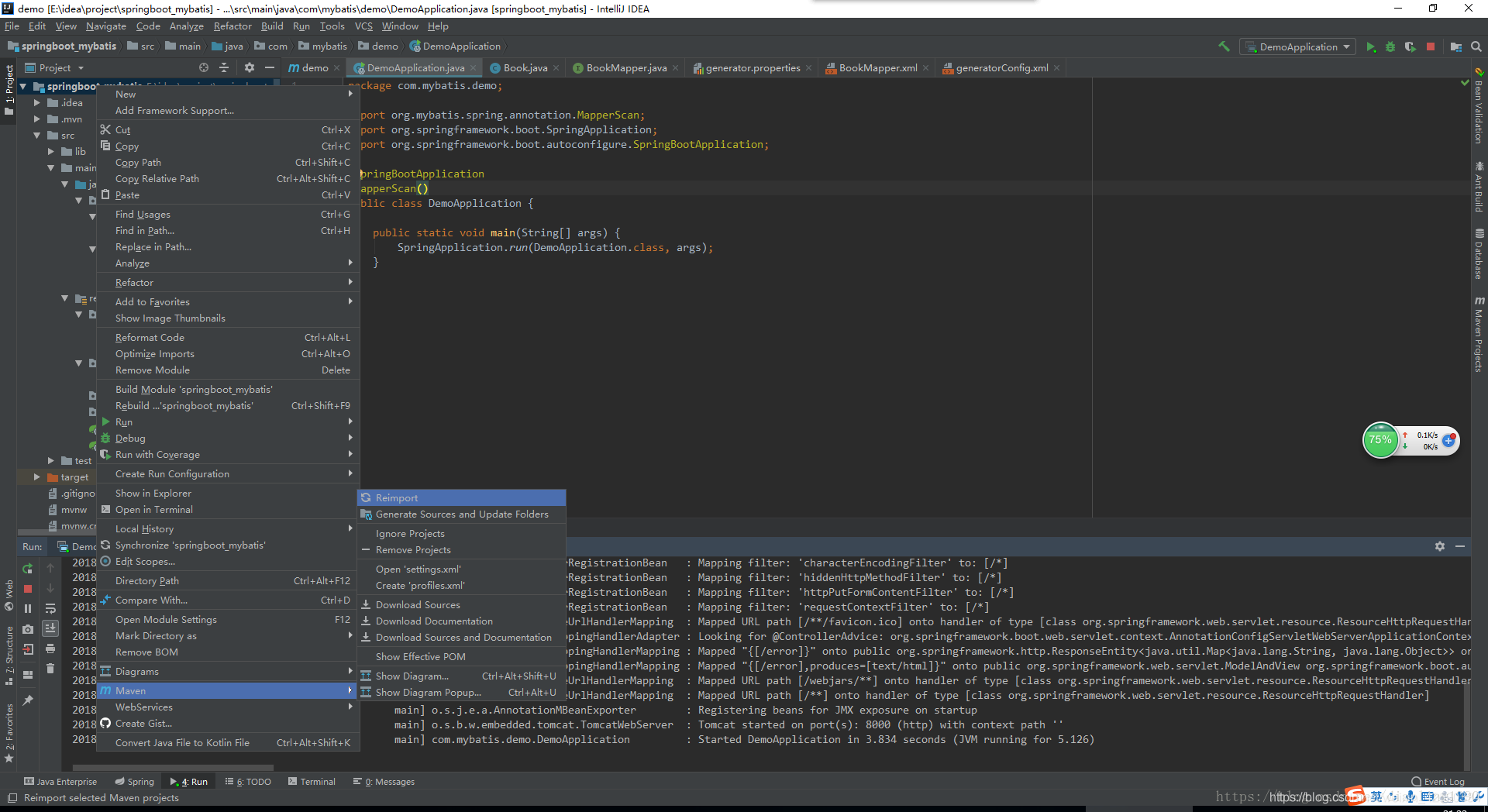This screenshot has width=1488, height=812.
Task: Select Optimize Imports in context menu
Action: (228, 353)
